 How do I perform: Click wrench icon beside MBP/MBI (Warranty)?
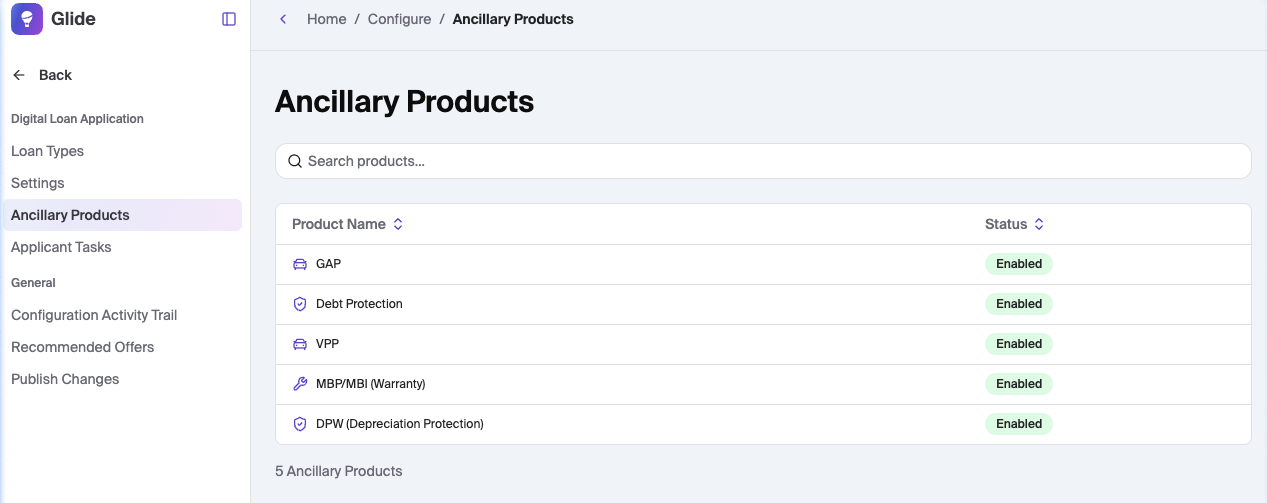(300, 384)
